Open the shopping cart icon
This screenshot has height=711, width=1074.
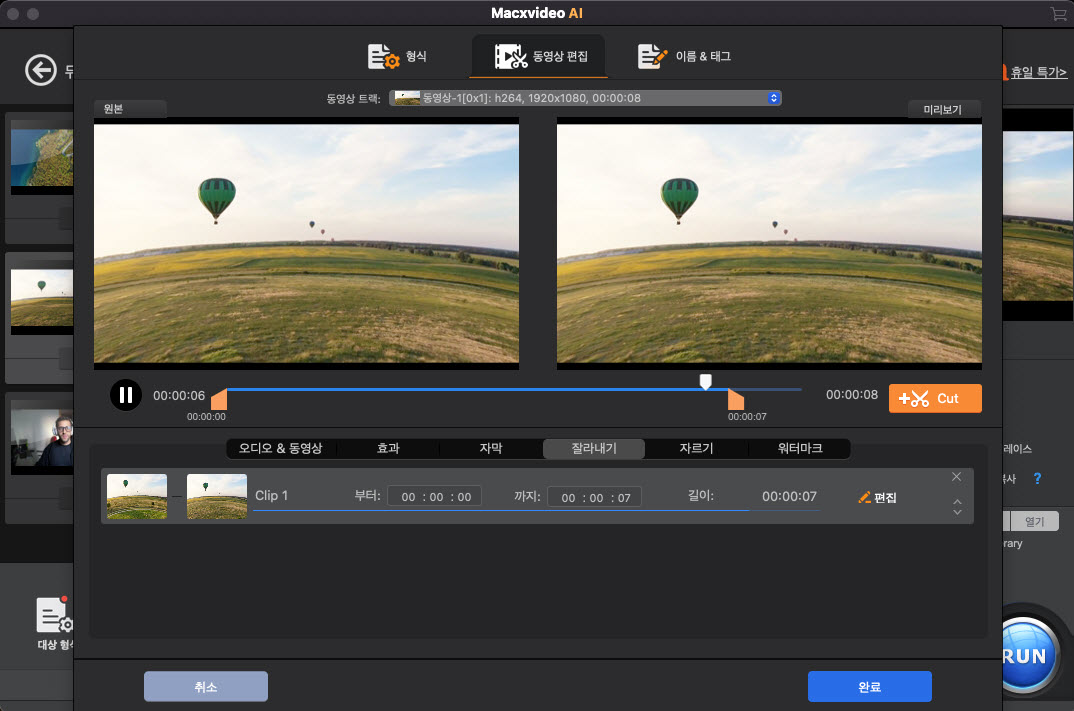[x=1058, y=14]
